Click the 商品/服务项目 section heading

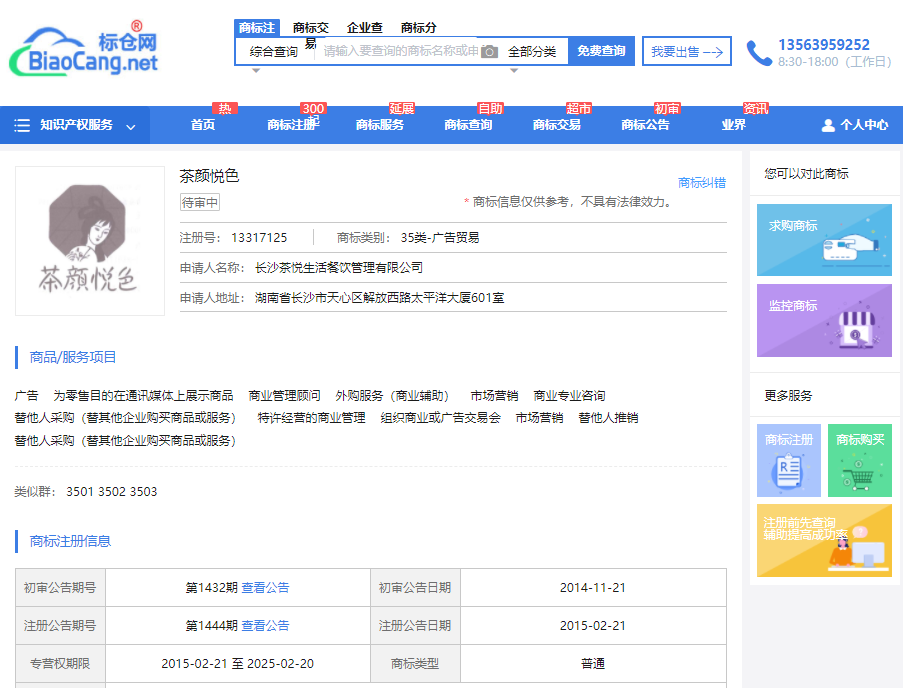click(x=73, y=358)
